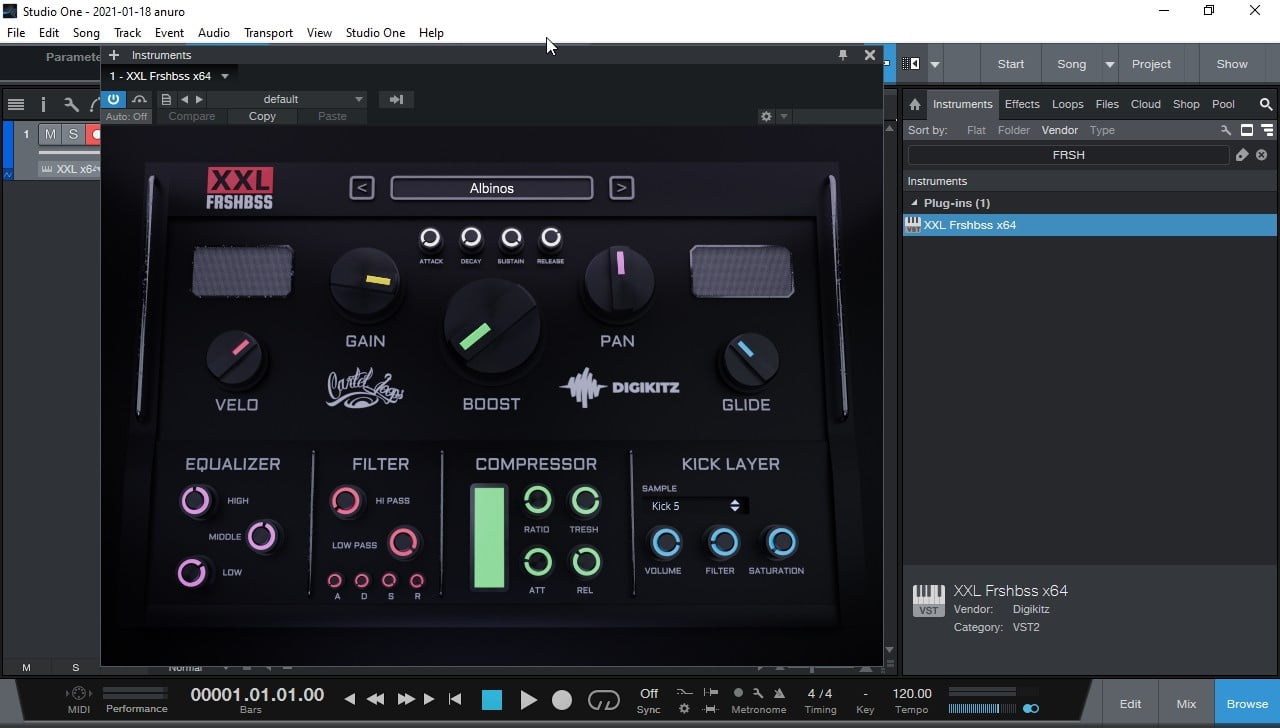Open the browser home icon

click(914, 104)
